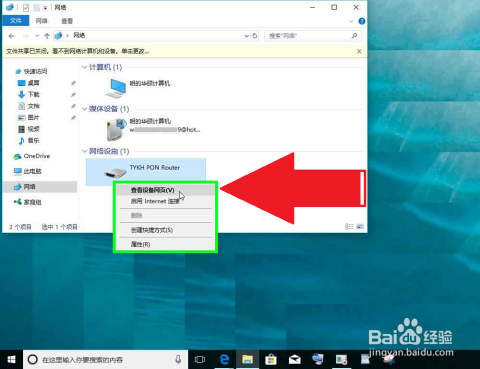Open Microsoft Store from taskbar
Screen dimensions: 480x369
pos(271,359)
